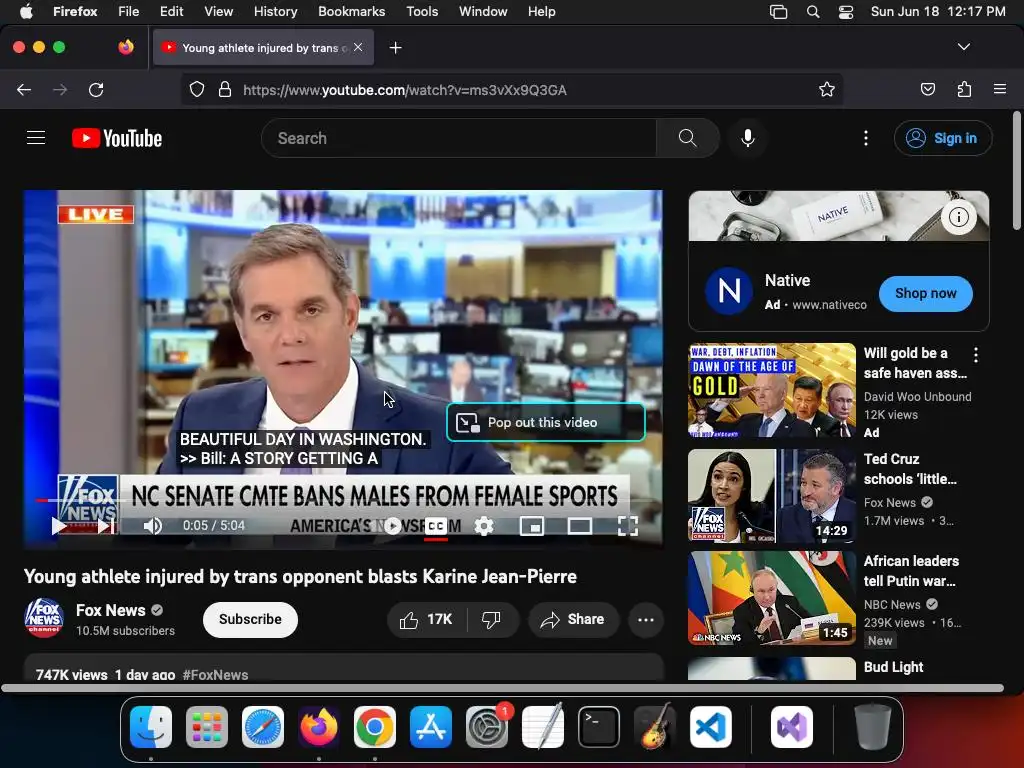Viewport: 1024px width, 768px height.
Task: Bookmark this page with the star
Action: pyautogui.click(x=827, y=89)
